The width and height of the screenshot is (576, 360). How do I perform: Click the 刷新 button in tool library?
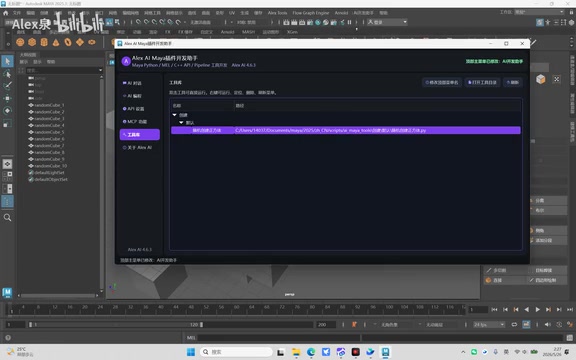tap(512, 82)
